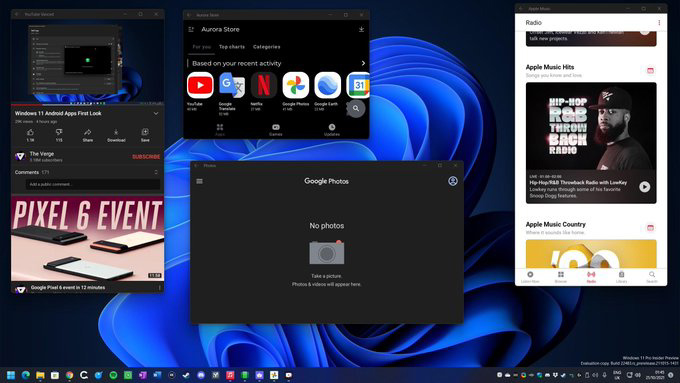Screen dimensions: 680x383
Task: Switch to the For you tab
Action: point(202,47)
